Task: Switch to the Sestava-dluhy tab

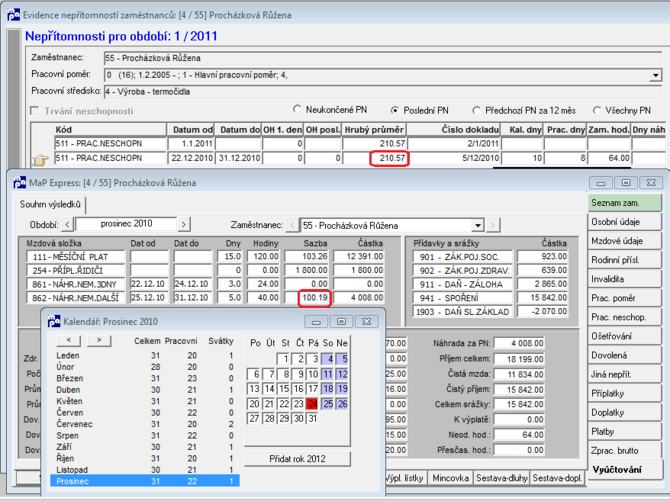Action: [x=502, y=478]
